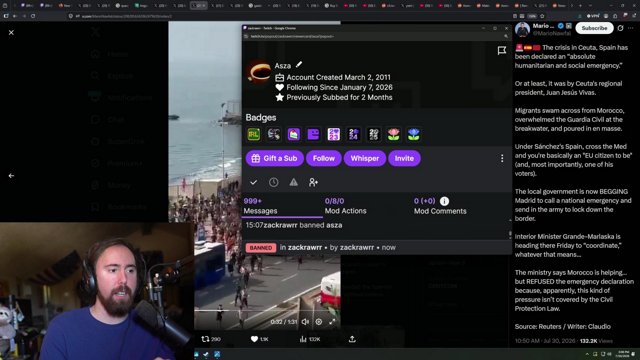The height and width of the screenshot is (360, 640).
Task: Click the Whisper button
Action: pyautogui.click(x=364, y=158)
